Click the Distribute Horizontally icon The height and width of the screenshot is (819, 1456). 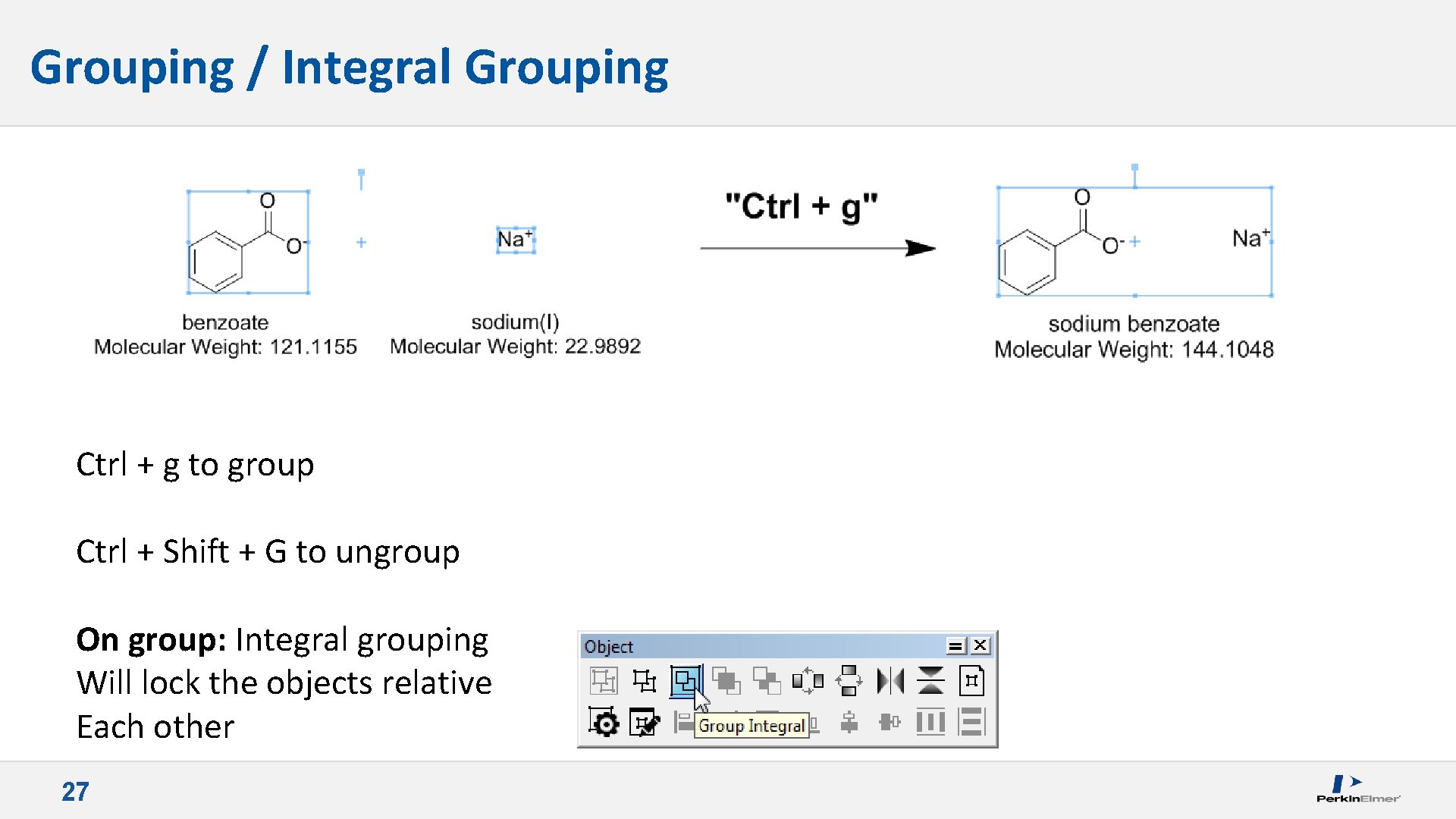[x=930, y=722]
